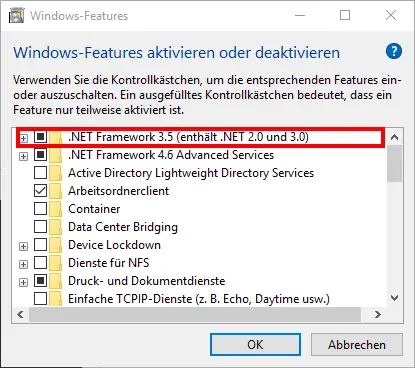Expand Druck- und Dokumentdienste node
415x368 pixels.
(x=23, y=282)
